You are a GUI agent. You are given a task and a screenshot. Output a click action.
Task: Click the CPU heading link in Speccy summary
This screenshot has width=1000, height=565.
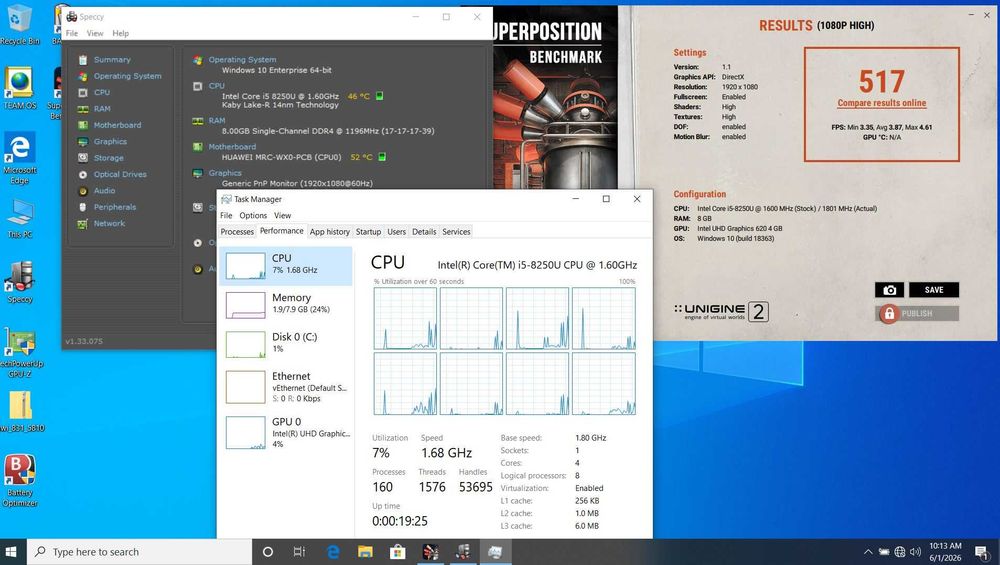pyautogui.click(x=217, y=85)
